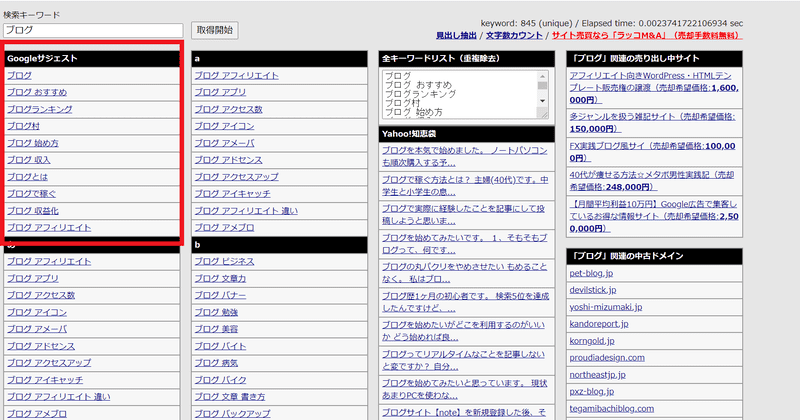
Task: Open the ブログ 病気 link
Action: pyautogui.click(x=216, y=363)
